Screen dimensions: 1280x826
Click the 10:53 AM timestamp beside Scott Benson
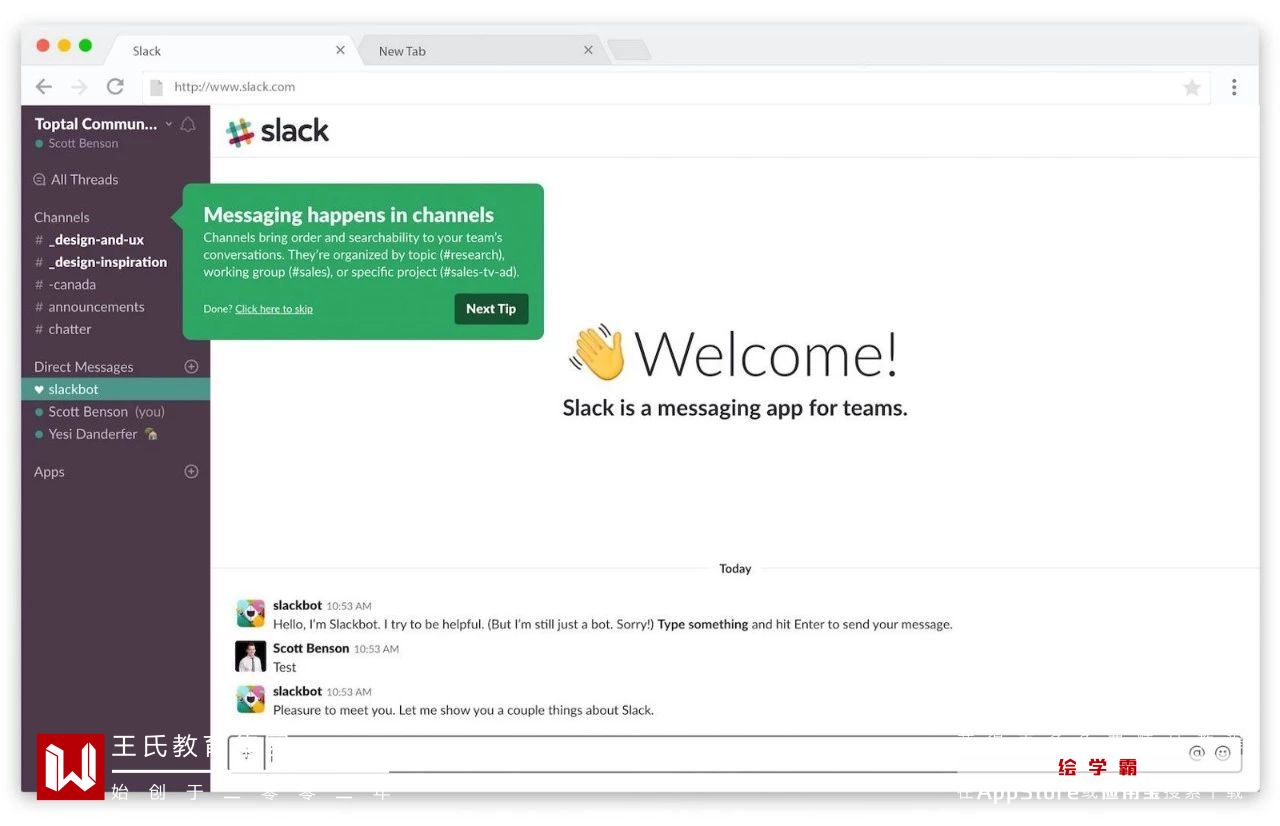tap(376, 649)
